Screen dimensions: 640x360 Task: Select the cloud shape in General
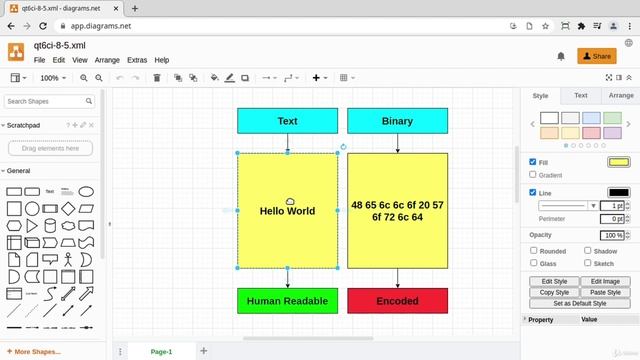pos(68,226)
